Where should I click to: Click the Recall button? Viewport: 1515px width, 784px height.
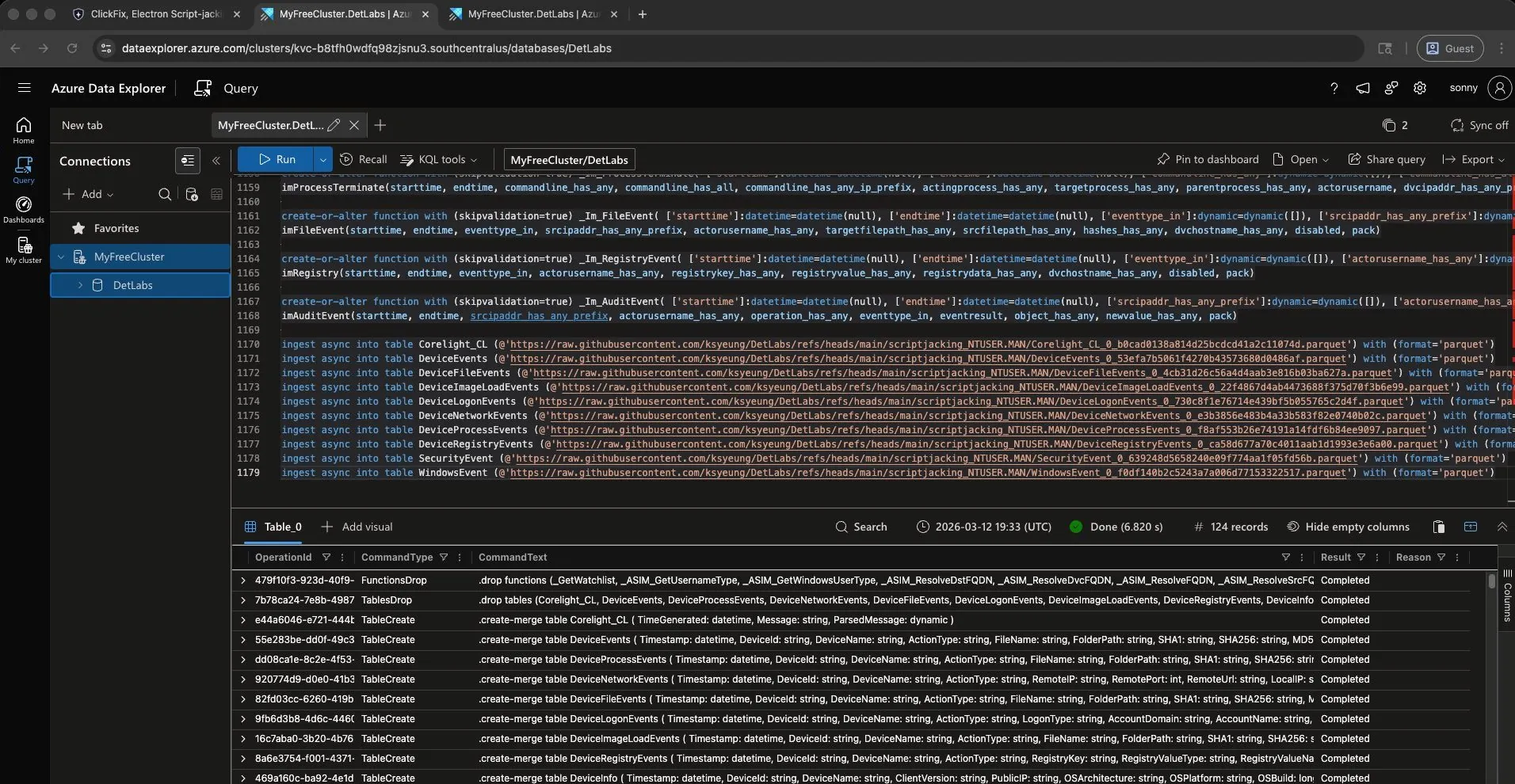[363, 159]
